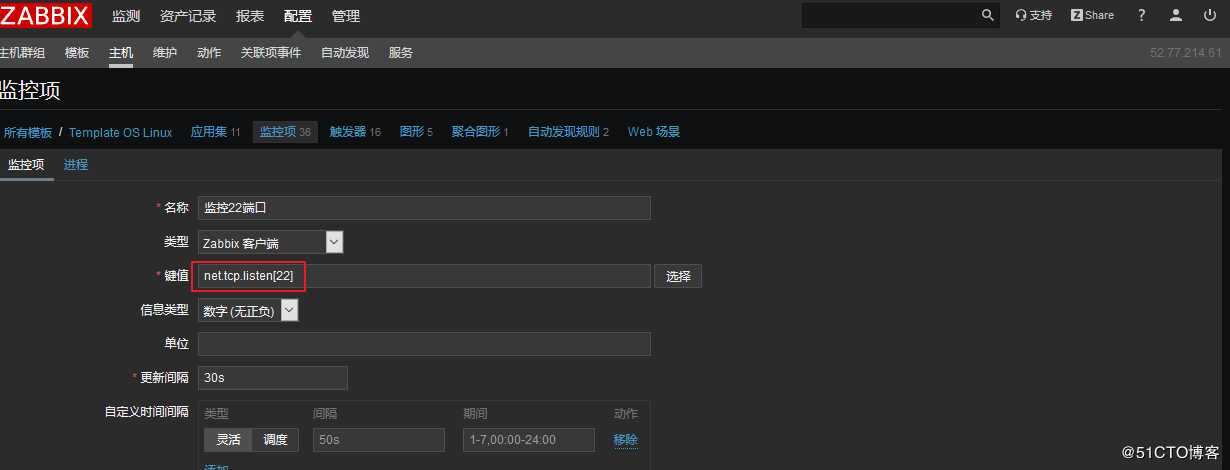Open the 配置 top menu

point(298,16)
